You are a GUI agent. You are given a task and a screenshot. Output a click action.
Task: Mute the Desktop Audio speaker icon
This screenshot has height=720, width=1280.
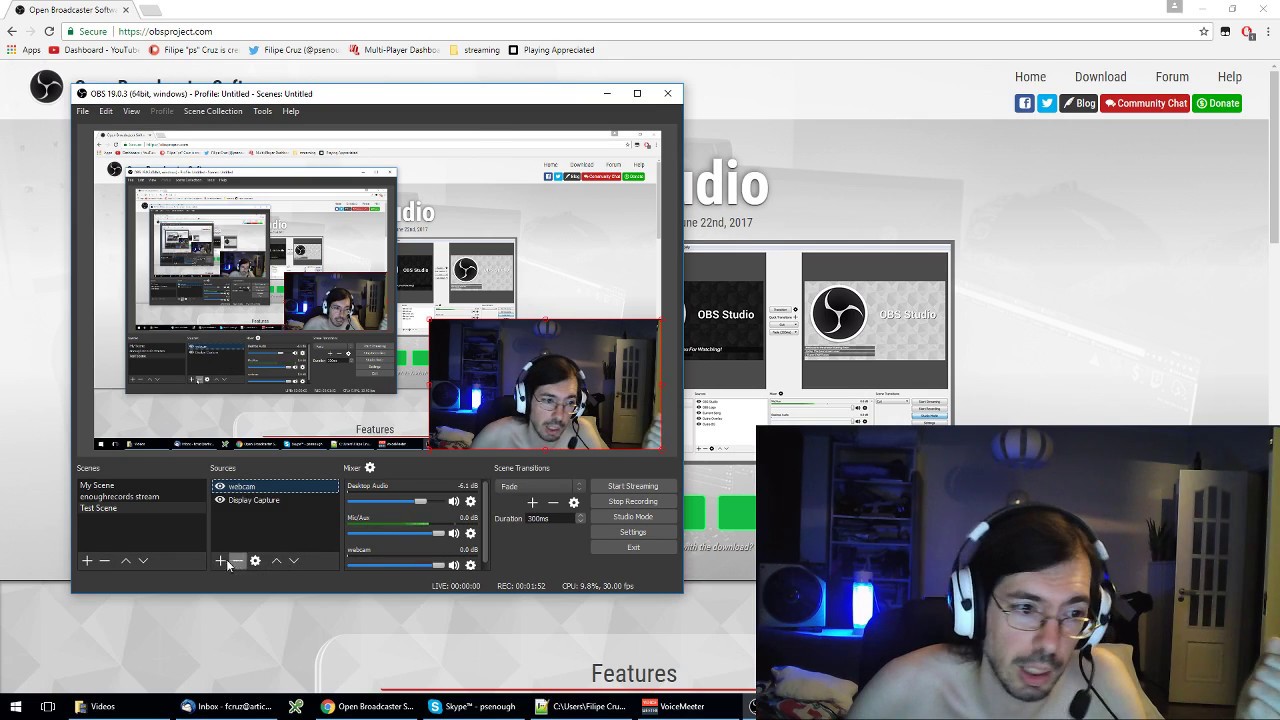click(454, 501)
